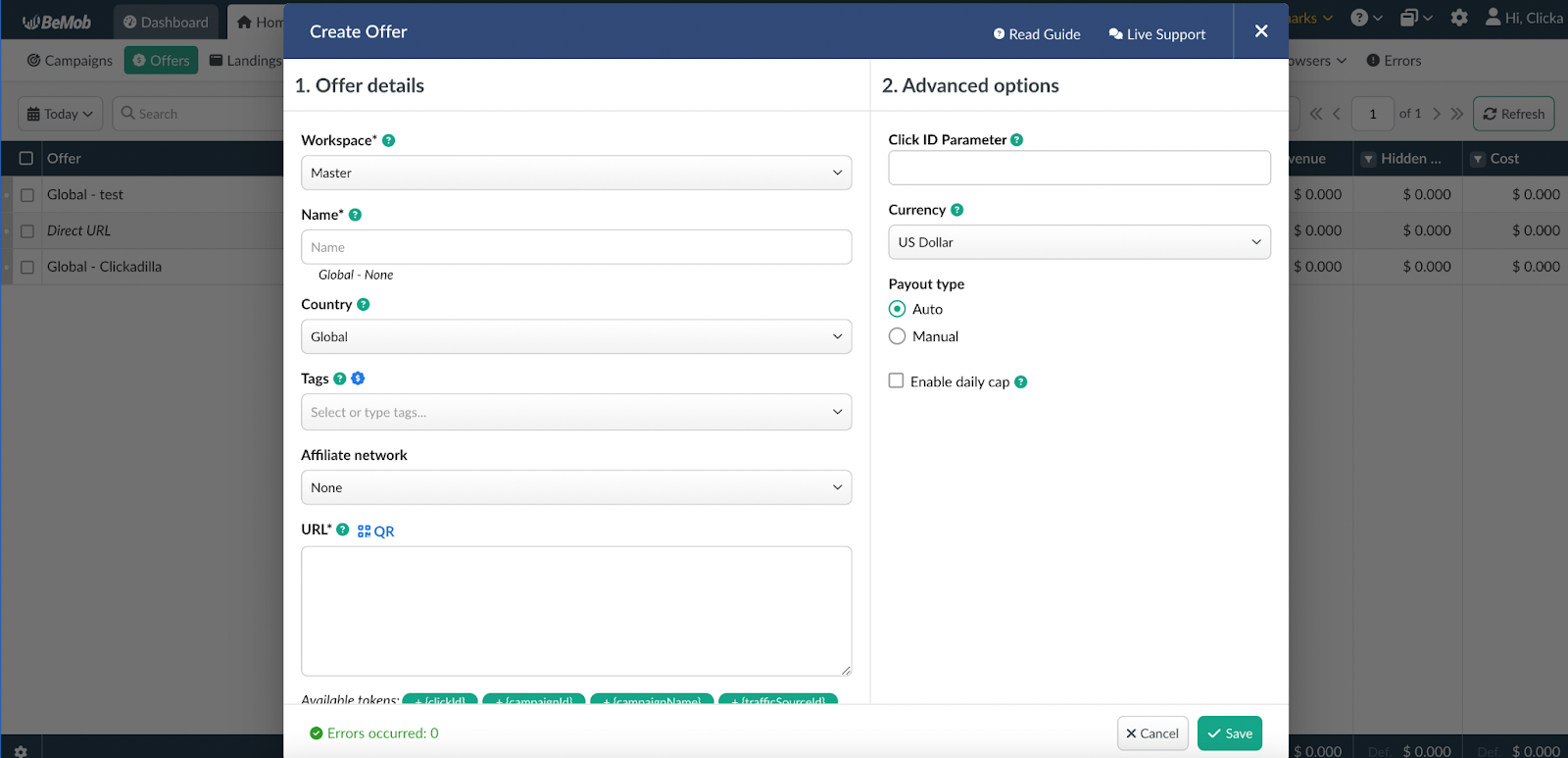This screenshot has height=758, width=1568.
Task: Click help icon next to Workspace label
Action: (388, 140)
